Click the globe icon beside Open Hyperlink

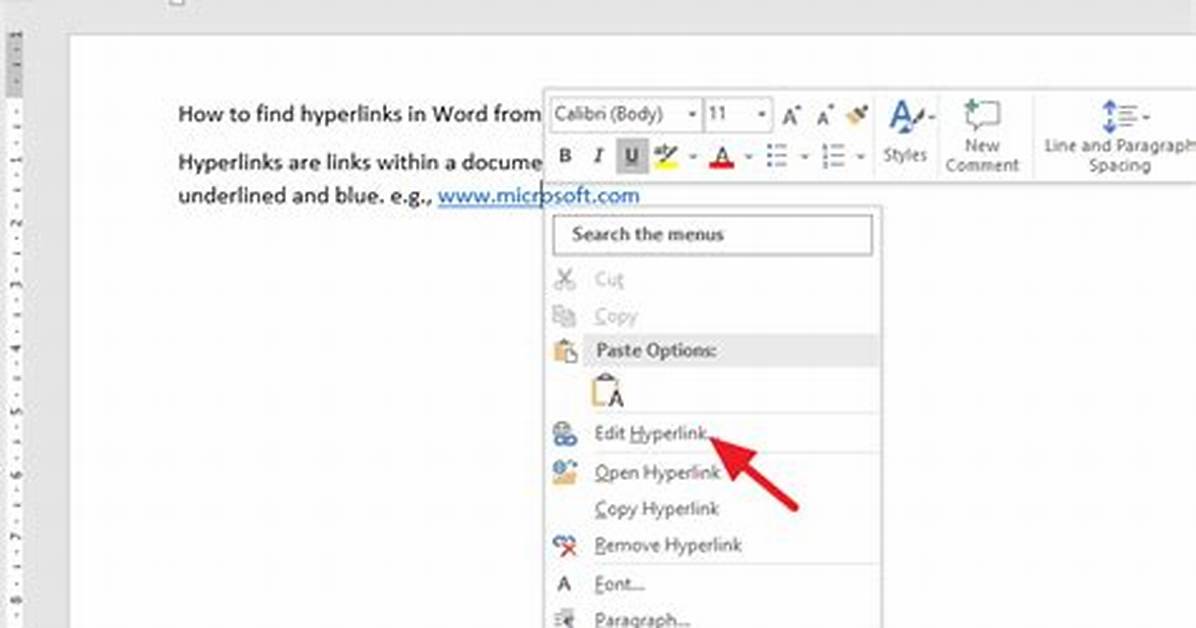tap(564, 472)
